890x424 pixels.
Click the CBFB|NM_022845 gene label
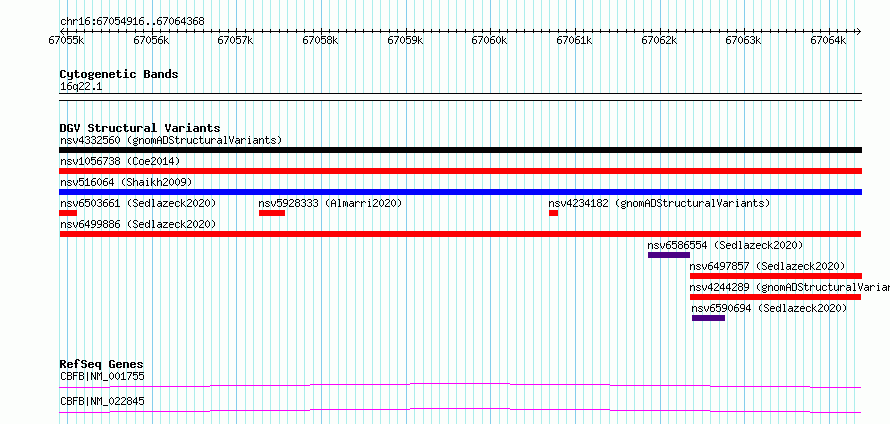(x=102, y=401)
